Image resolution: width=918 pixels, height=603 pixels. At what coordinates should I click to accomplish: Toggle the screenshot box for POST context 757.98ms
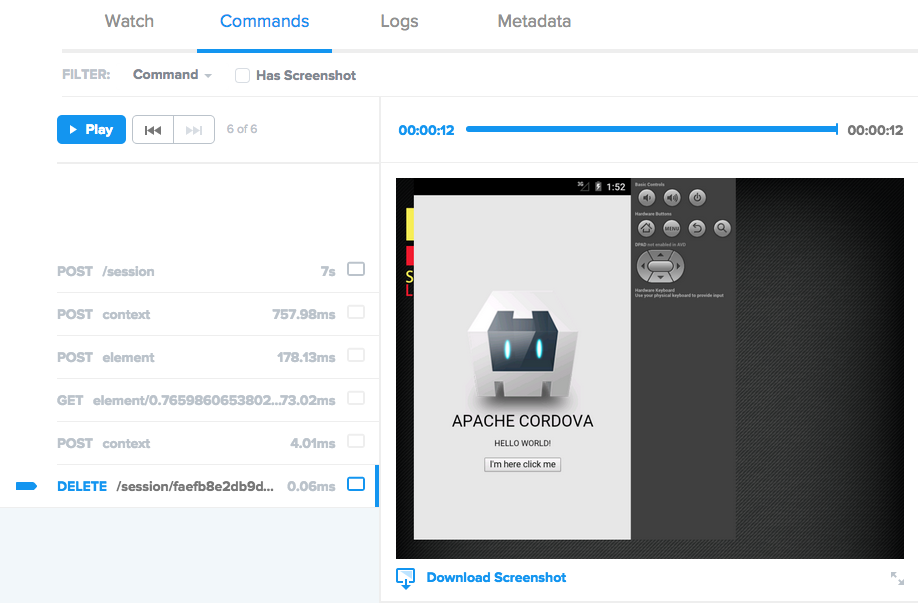click(356, 312)
